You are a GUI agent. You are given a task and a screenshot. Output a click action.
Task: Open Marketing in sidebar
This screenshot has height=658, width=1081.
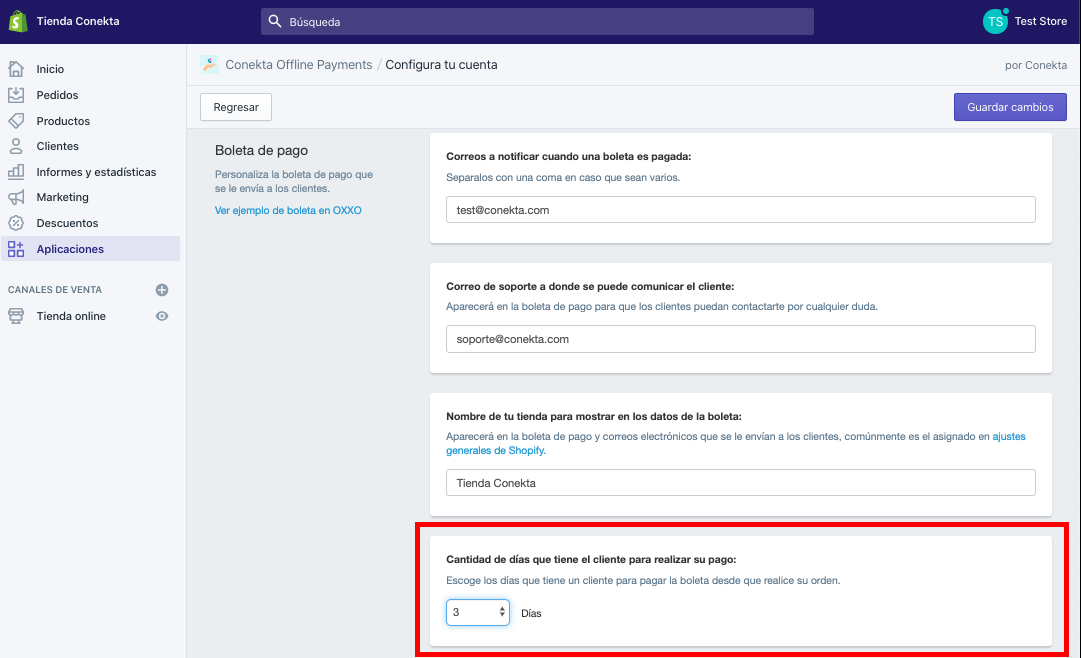coord(63,197)
